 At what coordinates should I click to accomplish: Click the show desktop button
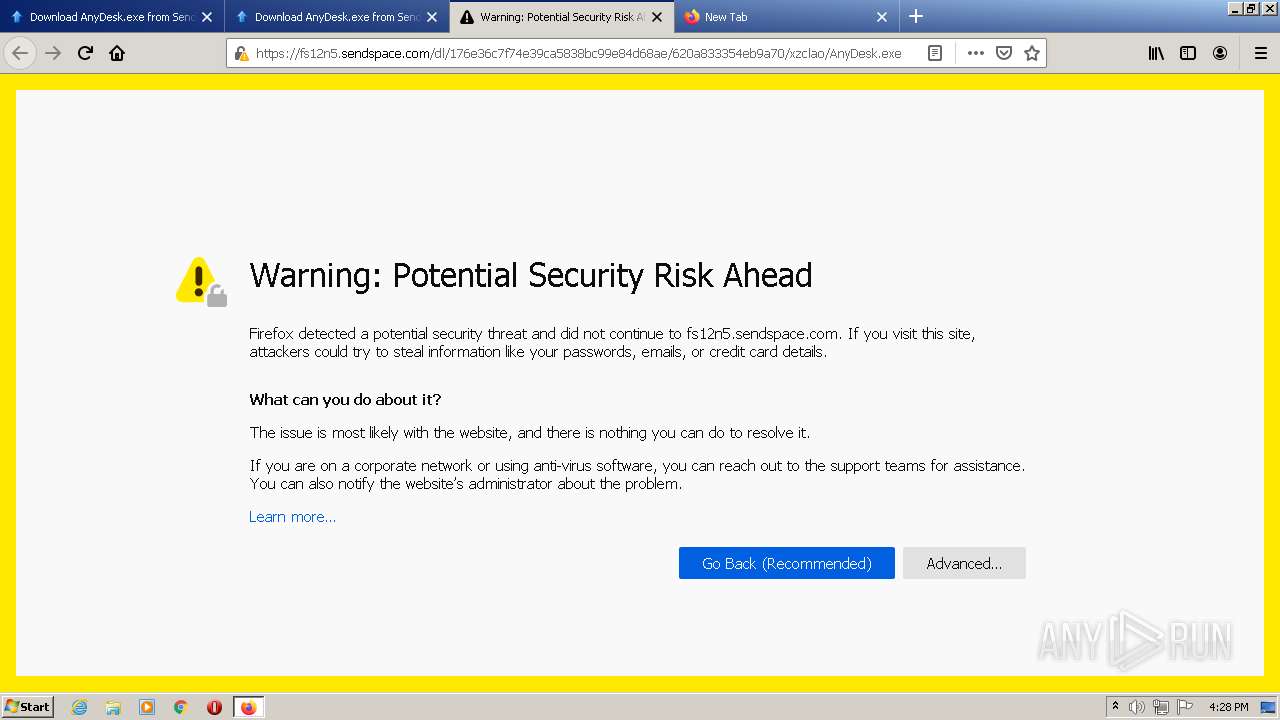(1269, 707)
